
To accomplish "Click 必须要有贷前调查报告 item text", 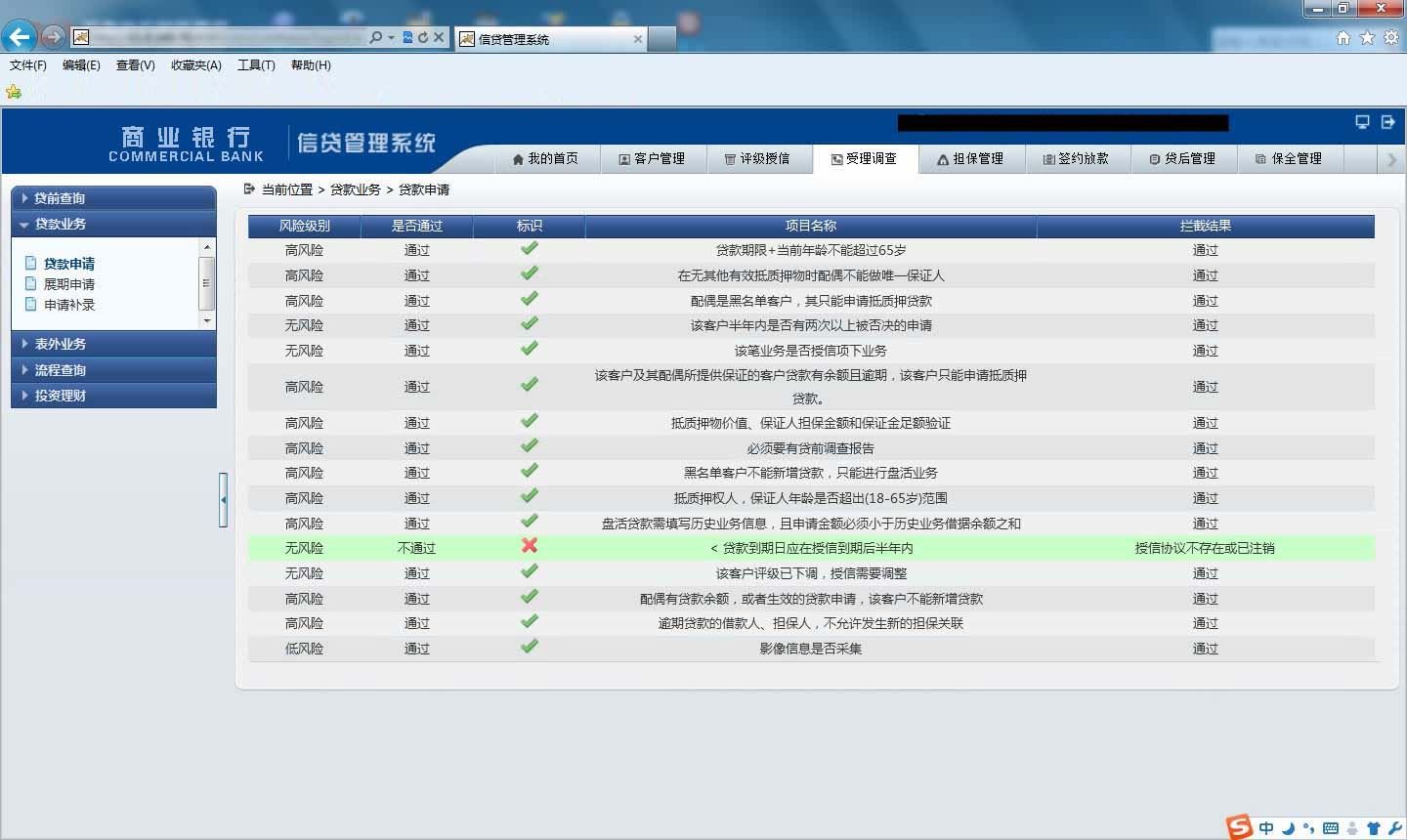I will pos(811,448).
